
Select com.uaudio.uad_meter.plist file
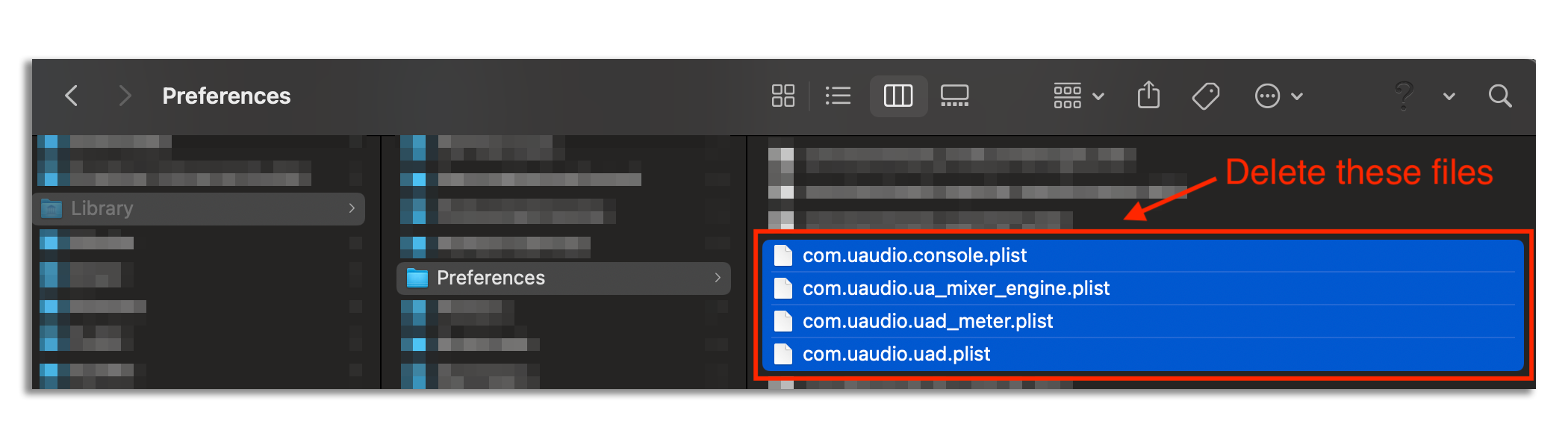tap(1141, 321)
